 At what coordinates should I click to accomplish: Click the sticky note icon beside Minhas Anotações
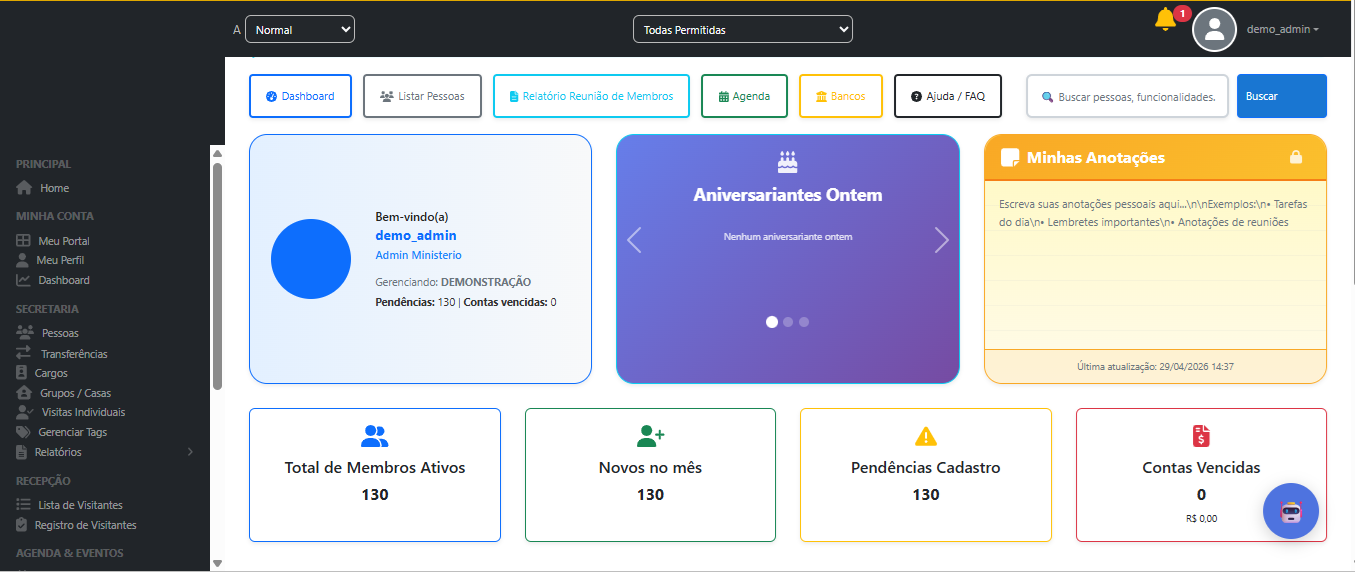pos(1010,157)
